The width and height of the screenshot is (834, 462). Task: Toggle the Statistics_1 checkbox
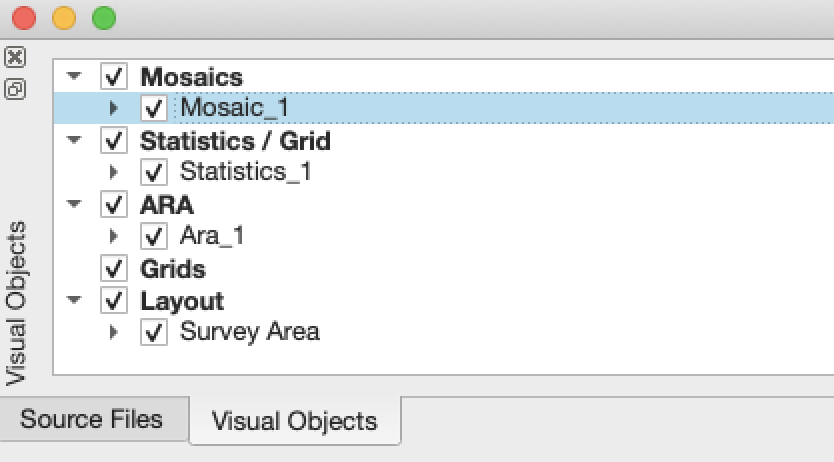154,172
